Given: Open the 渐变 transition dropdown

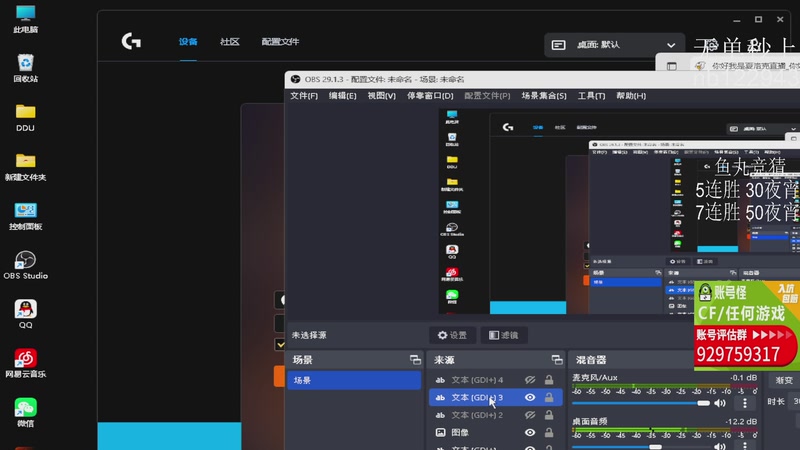Looking at the screenshot, I should tap(784, 380).
